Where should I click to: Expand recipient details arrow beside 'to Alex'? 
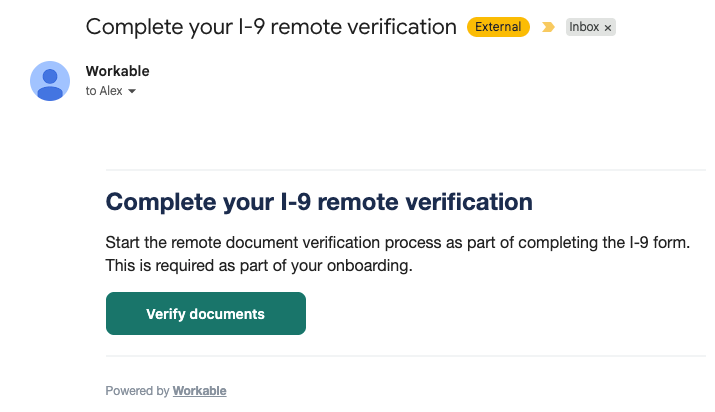[x=131, y=91]
